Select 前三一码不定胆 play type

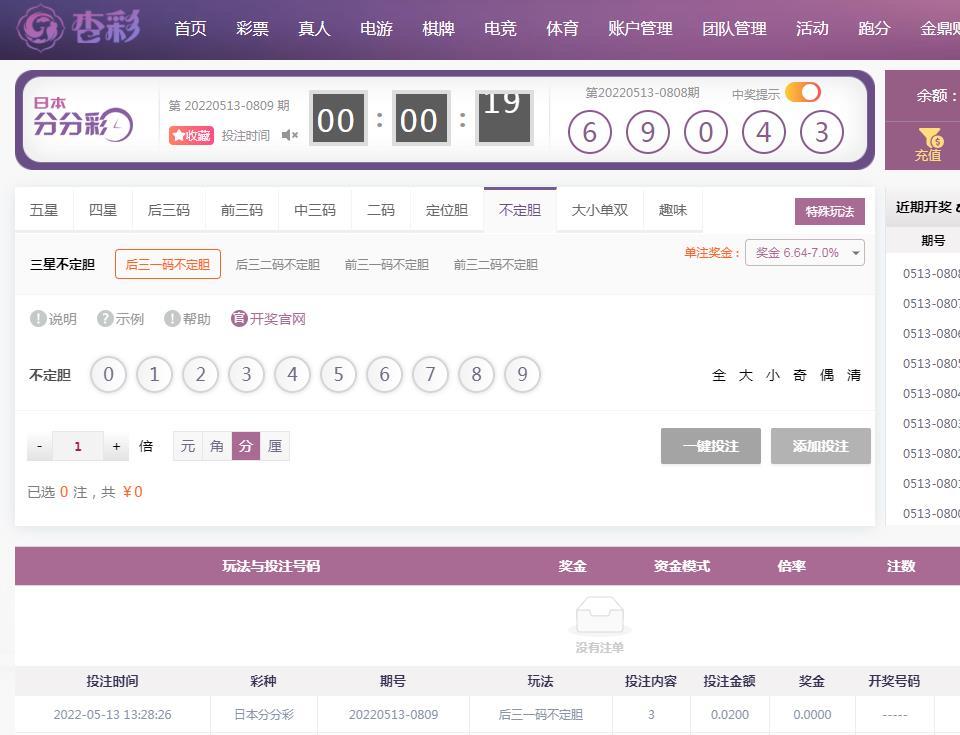click(386, 264)
